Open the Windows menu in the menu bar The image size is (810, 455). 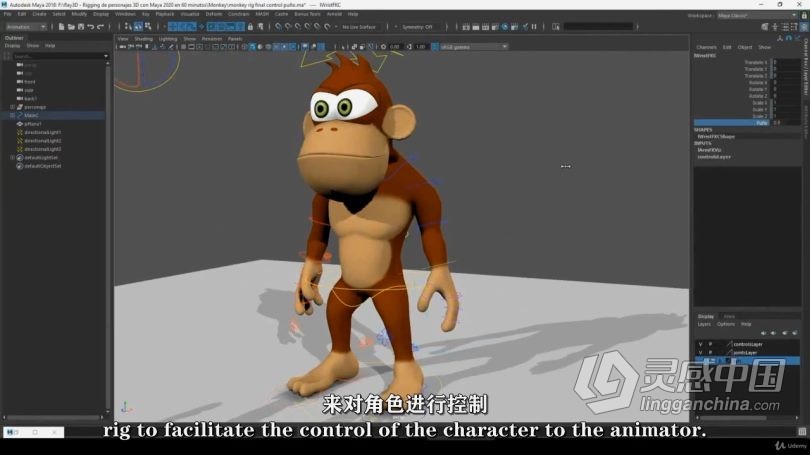click(x=125, y=14)
